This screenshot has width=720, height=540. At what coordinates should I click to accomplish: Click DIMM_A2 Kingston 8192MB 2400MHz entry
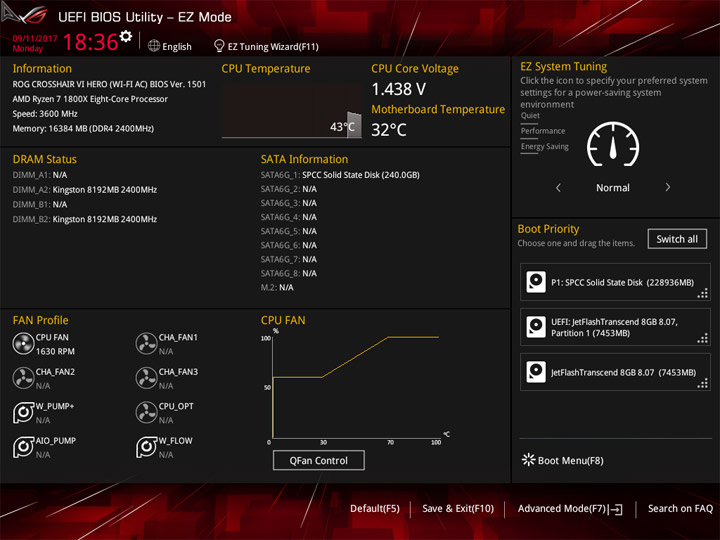pyautogui.click(x=84, y=190)
